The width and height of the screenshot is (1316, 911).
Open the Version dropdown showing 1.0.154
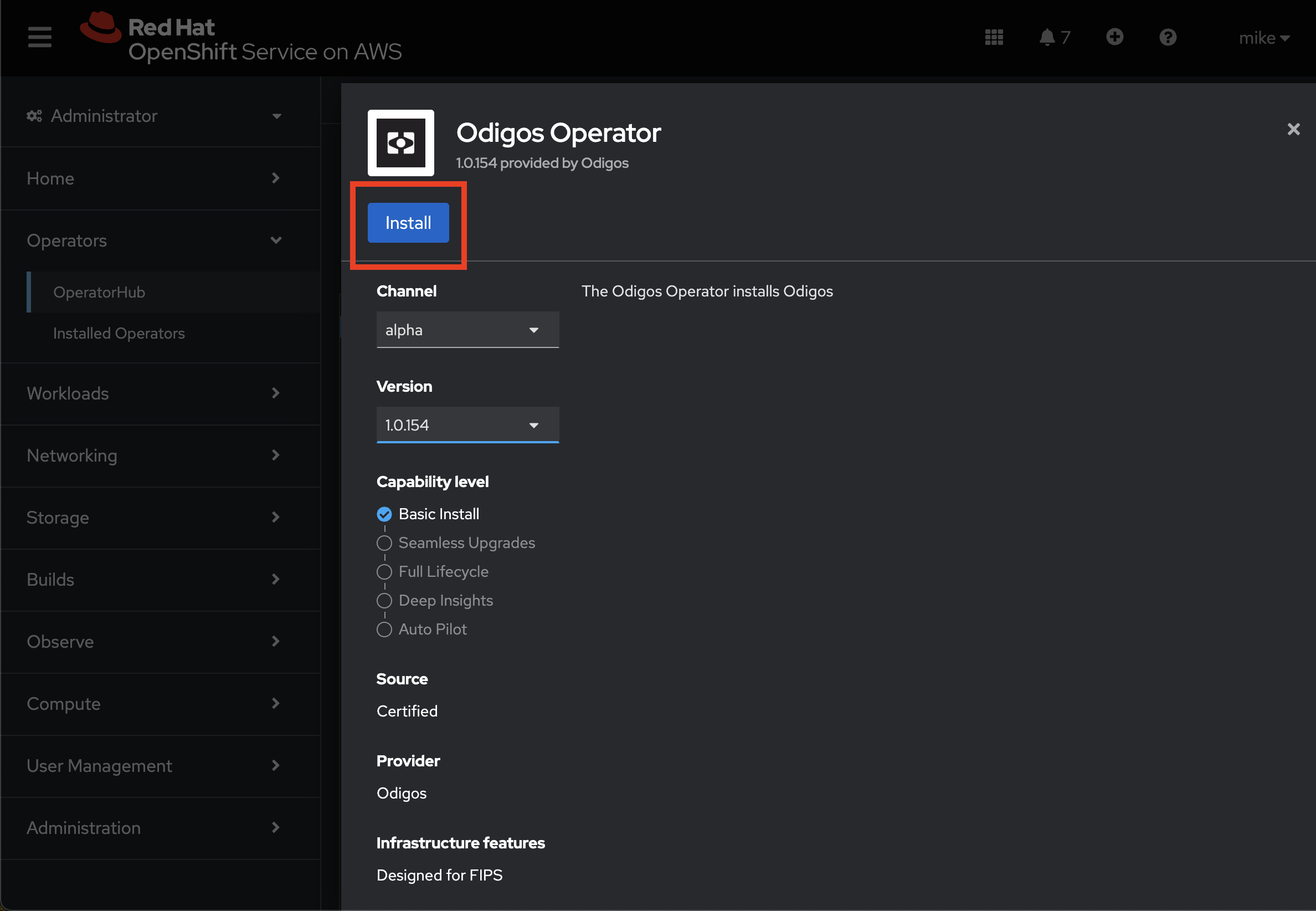(467, 425)
